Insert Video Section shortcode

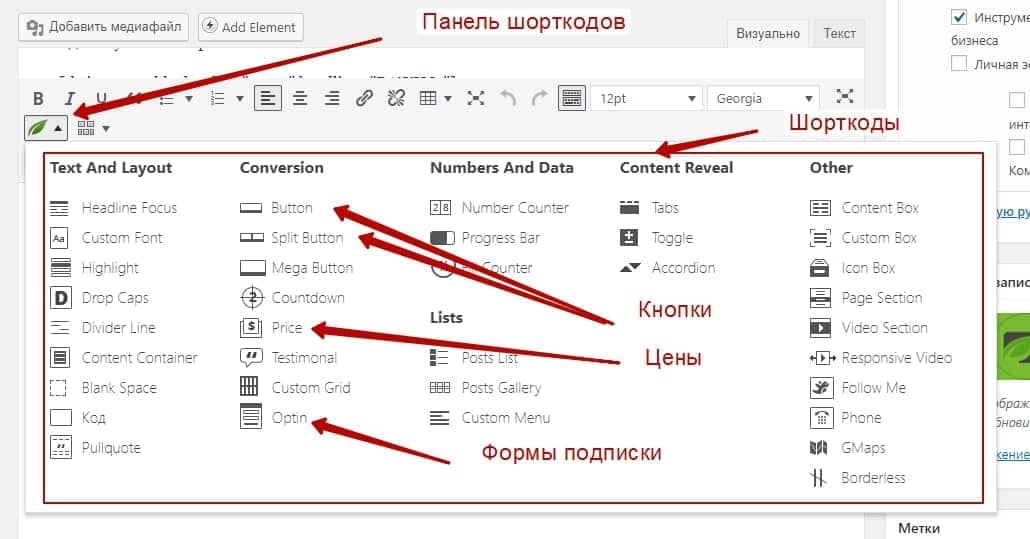[x=869, y=328]
